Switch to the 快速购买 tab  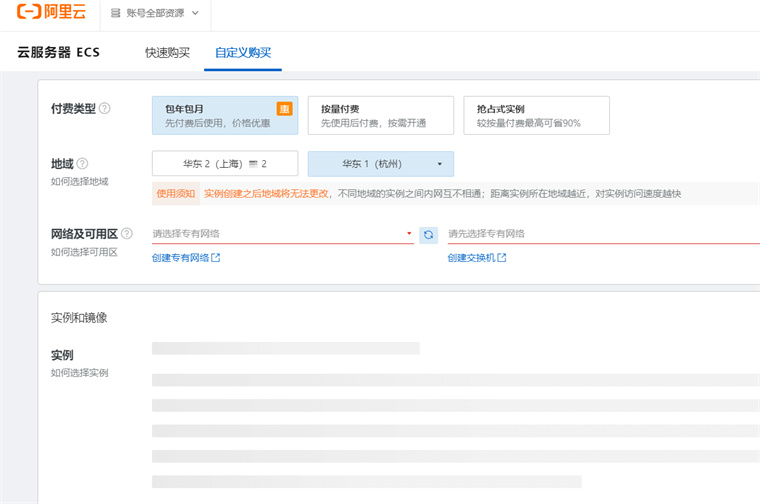point(167,52)
